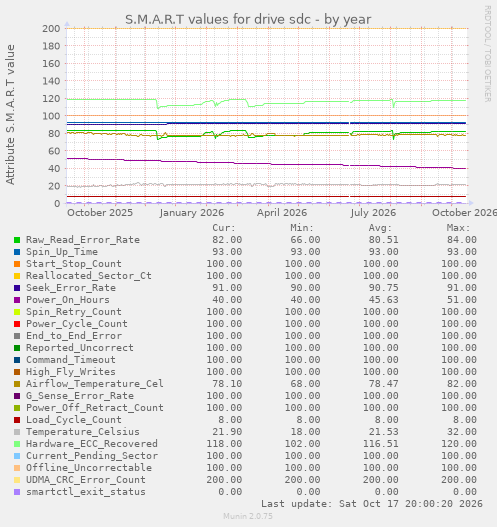
Task: Click the Munin 2.0.75 version footer
Action: click(x=248, y=516)
